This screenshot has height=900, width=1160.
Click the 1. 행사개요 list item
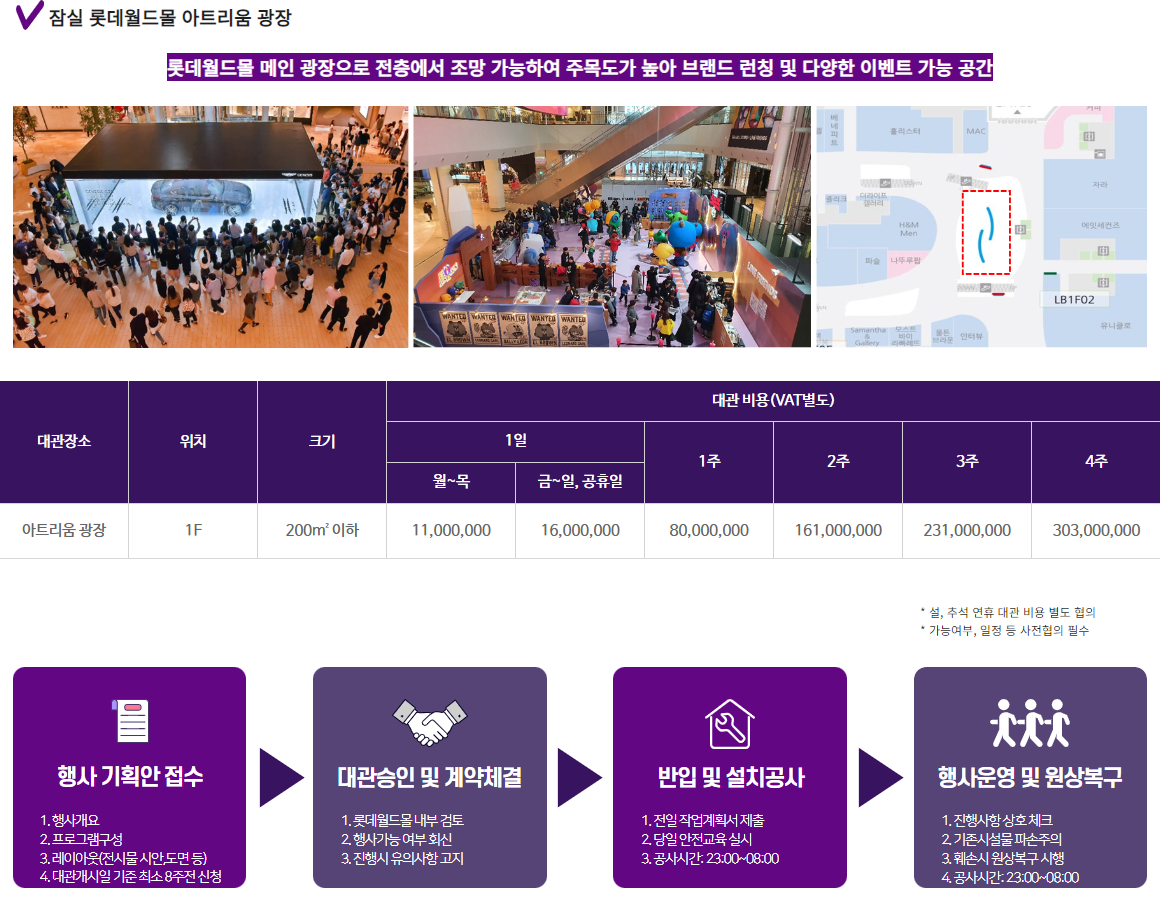(x=70, y=820)
